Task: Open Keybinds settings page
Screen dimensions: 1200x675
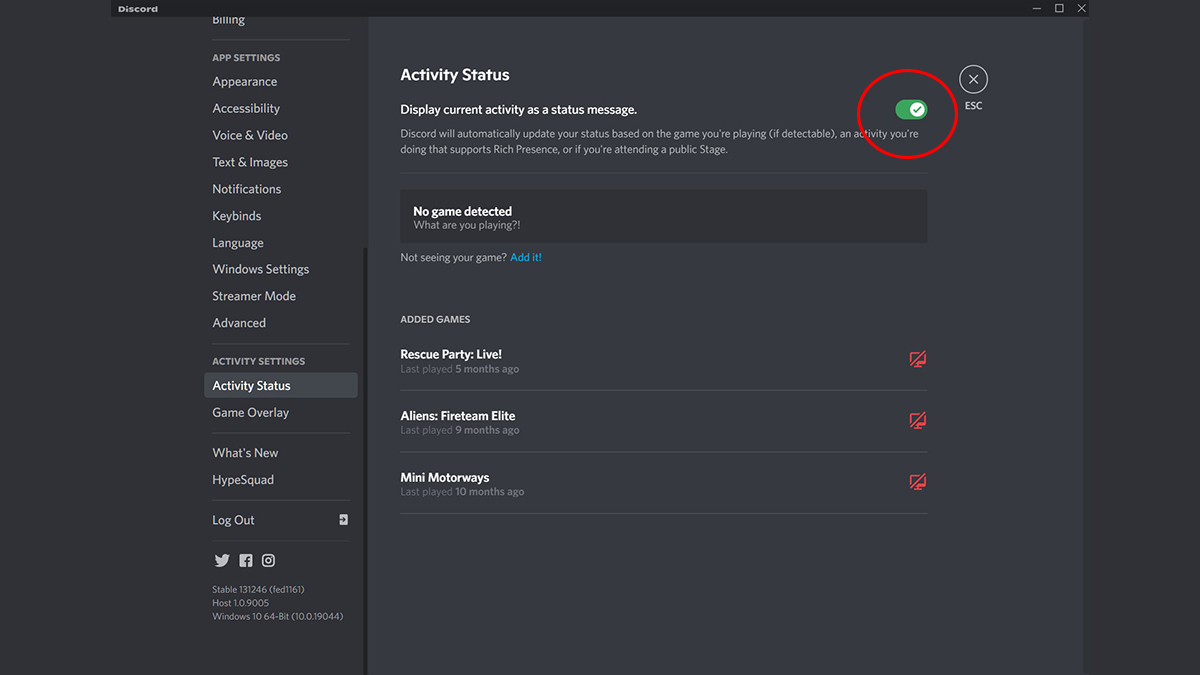Action: [x=237, y=216]
